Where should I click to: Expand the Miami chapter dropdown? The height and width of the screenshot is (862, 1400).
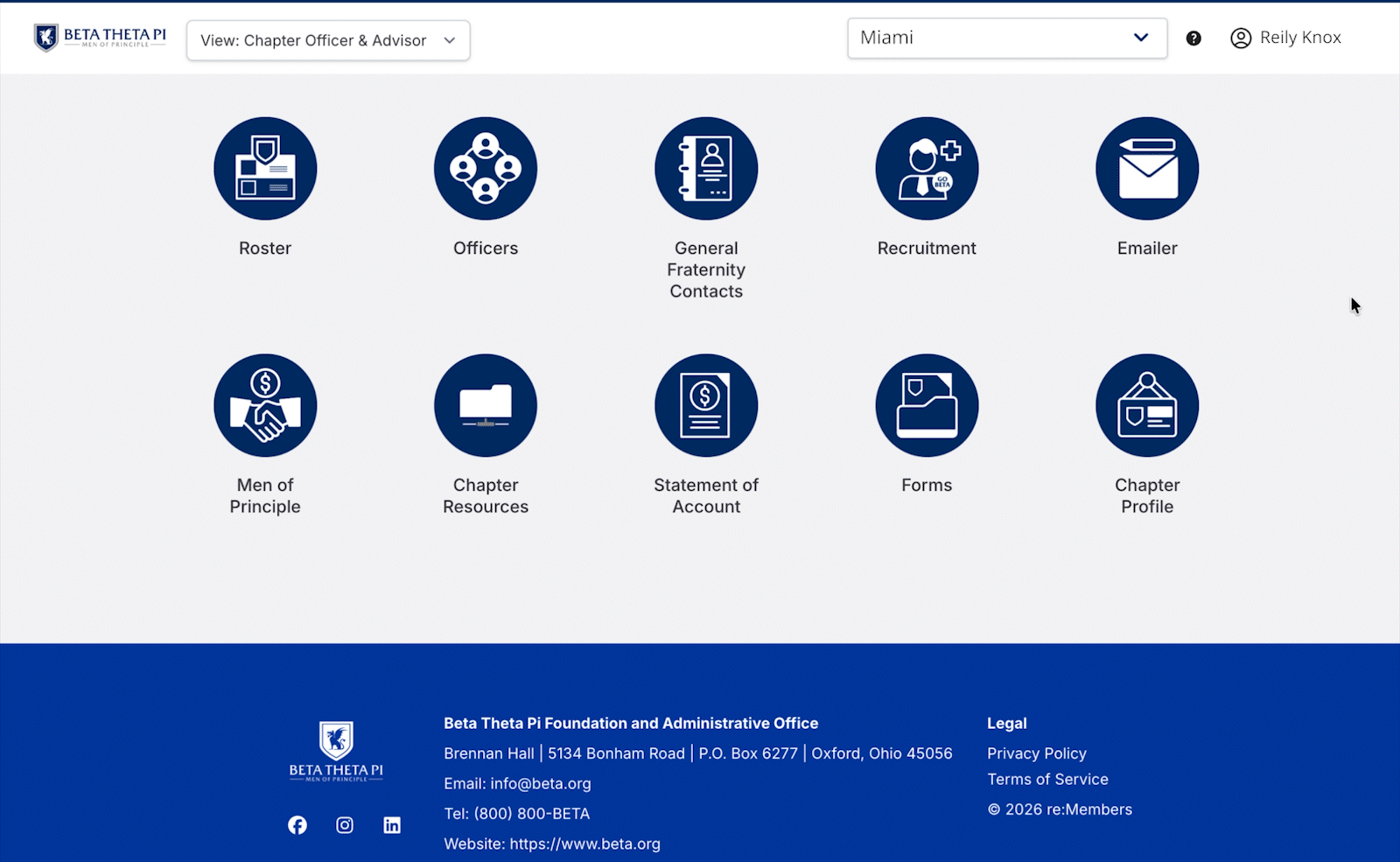[x=1006, y=38]
